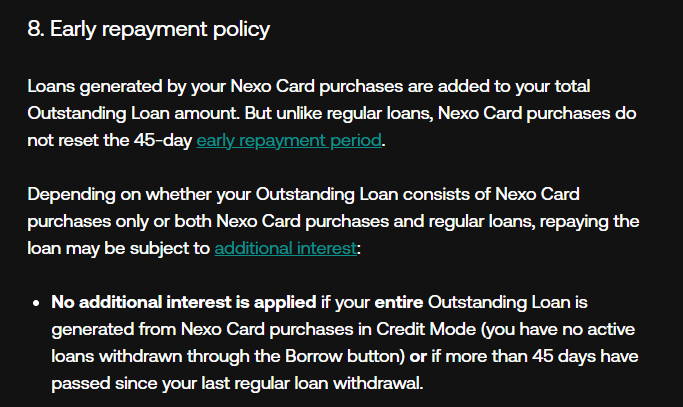Click the bold word "or" in the bullet
The height and width of the screenshot is (407, 683).
click(418, 356)
